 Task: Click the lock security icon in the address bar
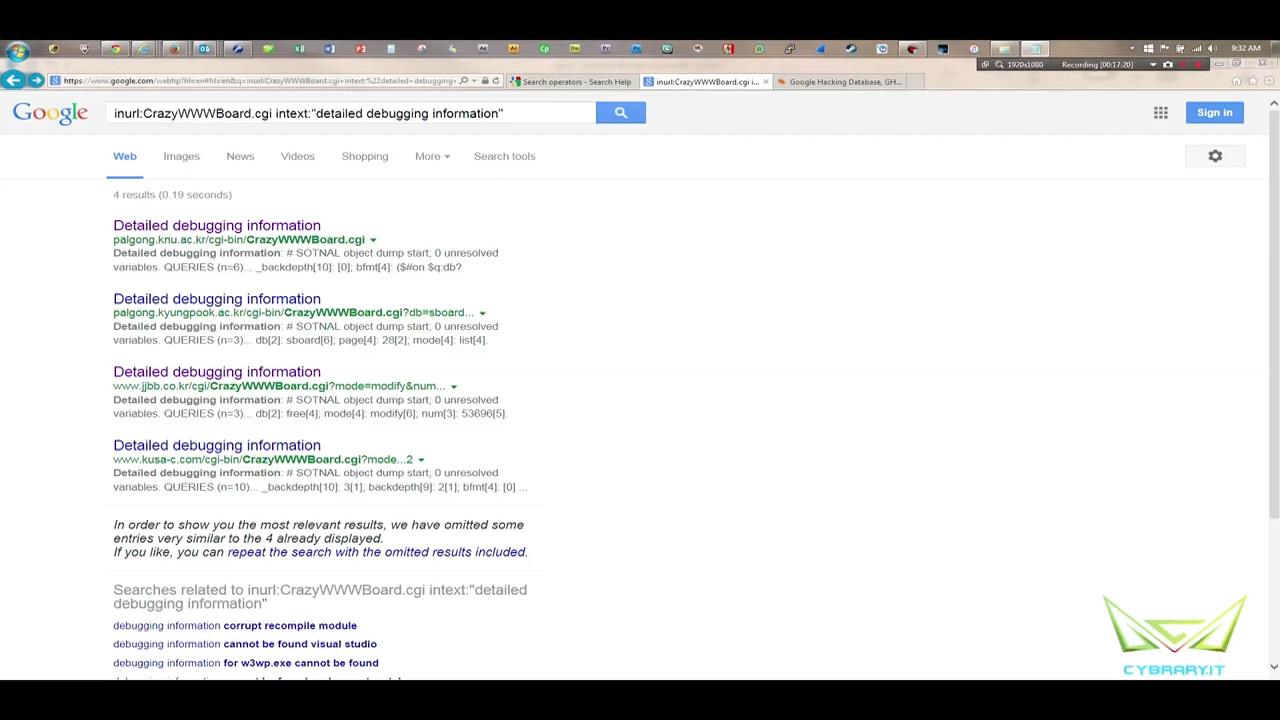click(x=484, y=81)
